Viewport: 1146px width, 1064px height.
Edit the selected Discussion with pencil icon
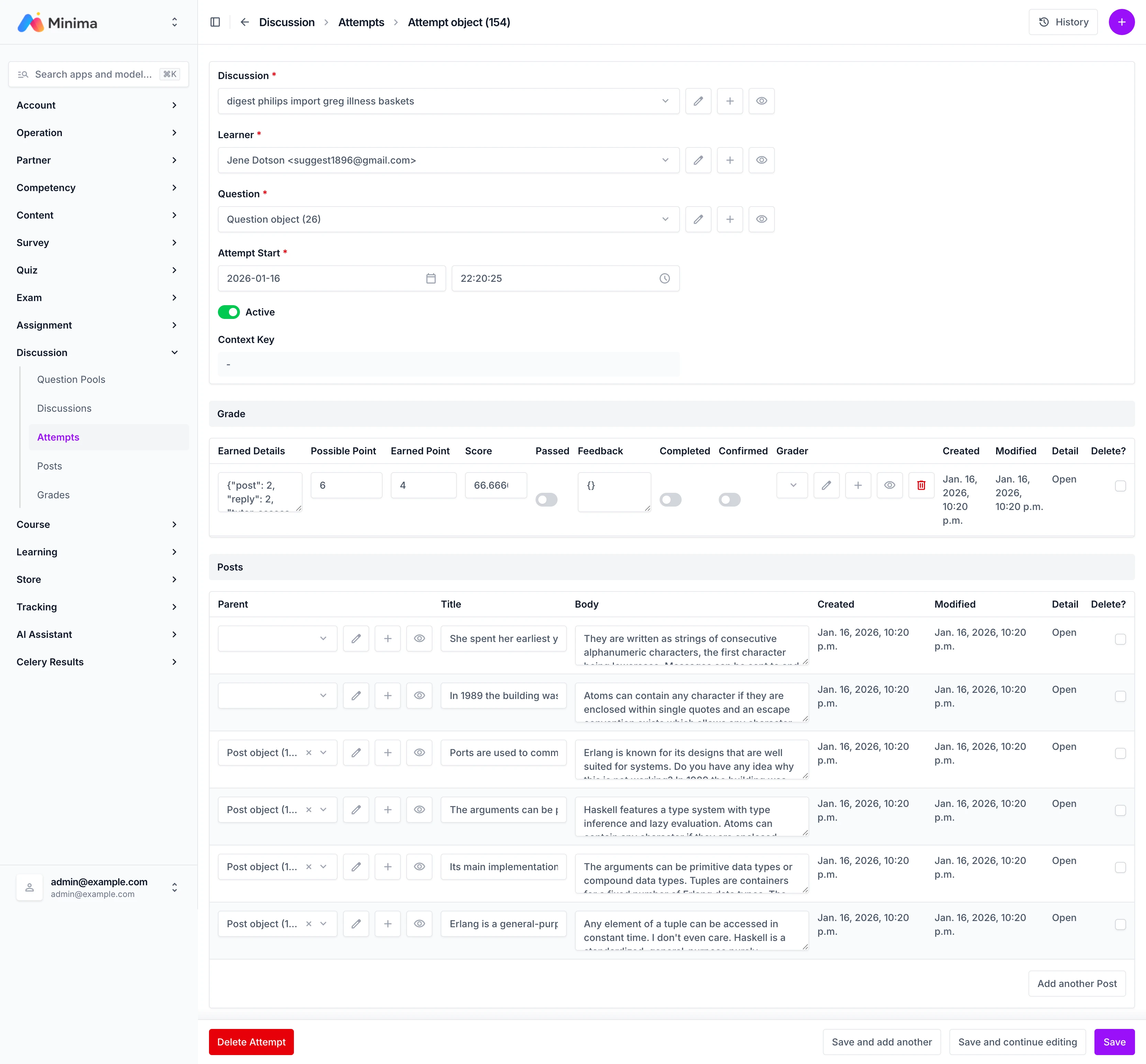click(x=698, y=101)
